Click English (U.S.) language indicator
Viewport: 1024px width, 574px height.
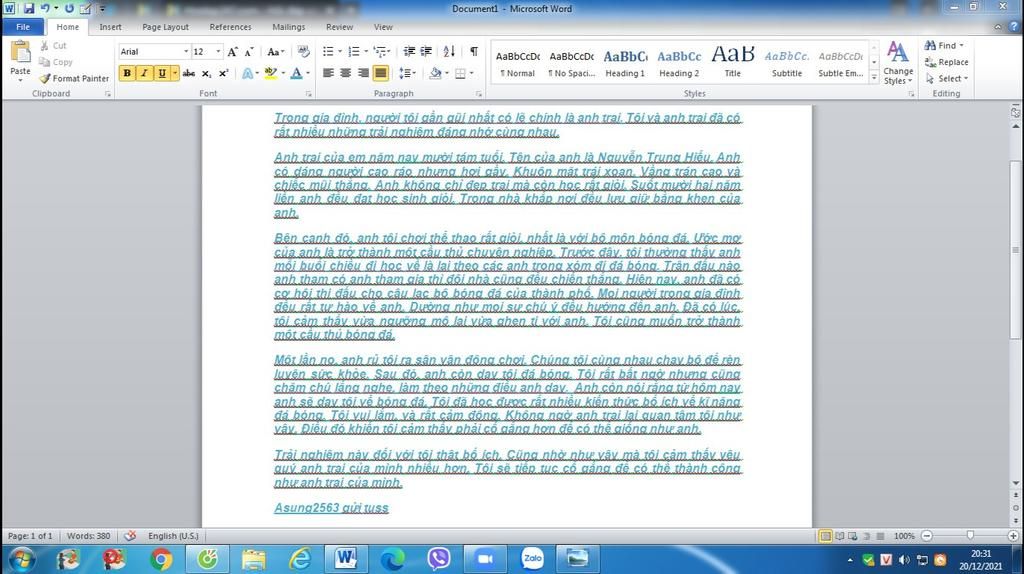173,535
